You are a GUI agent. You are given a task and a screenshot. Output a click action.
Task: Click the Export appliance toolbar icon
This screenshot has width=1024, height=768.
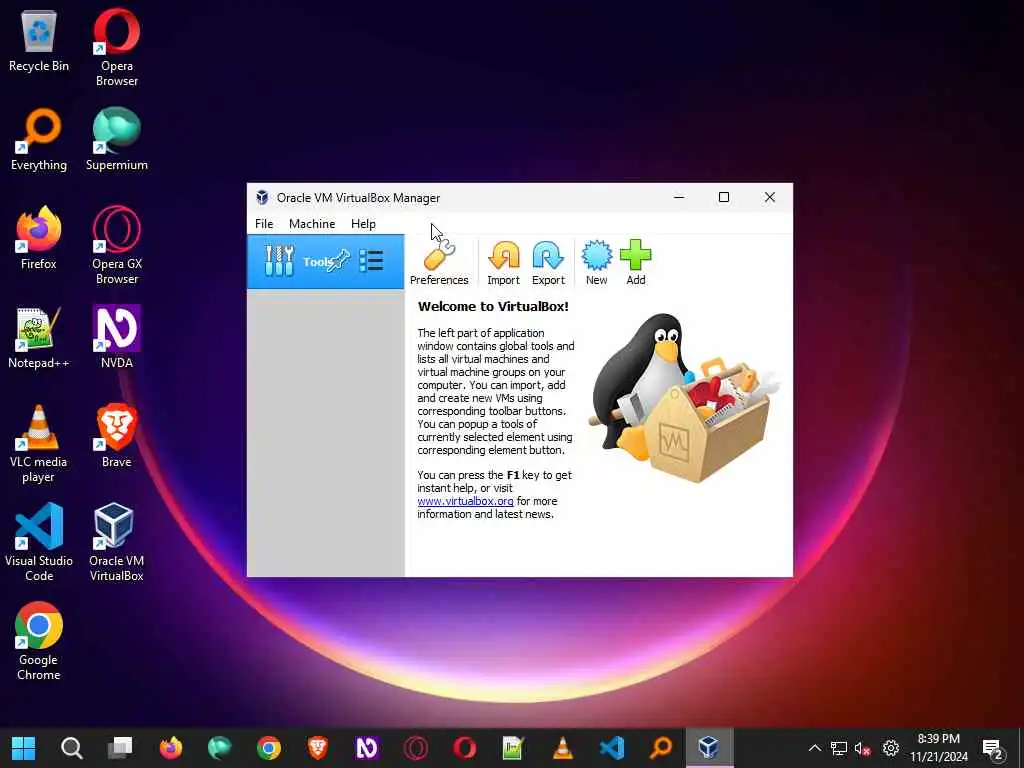(x=548, y=262)
